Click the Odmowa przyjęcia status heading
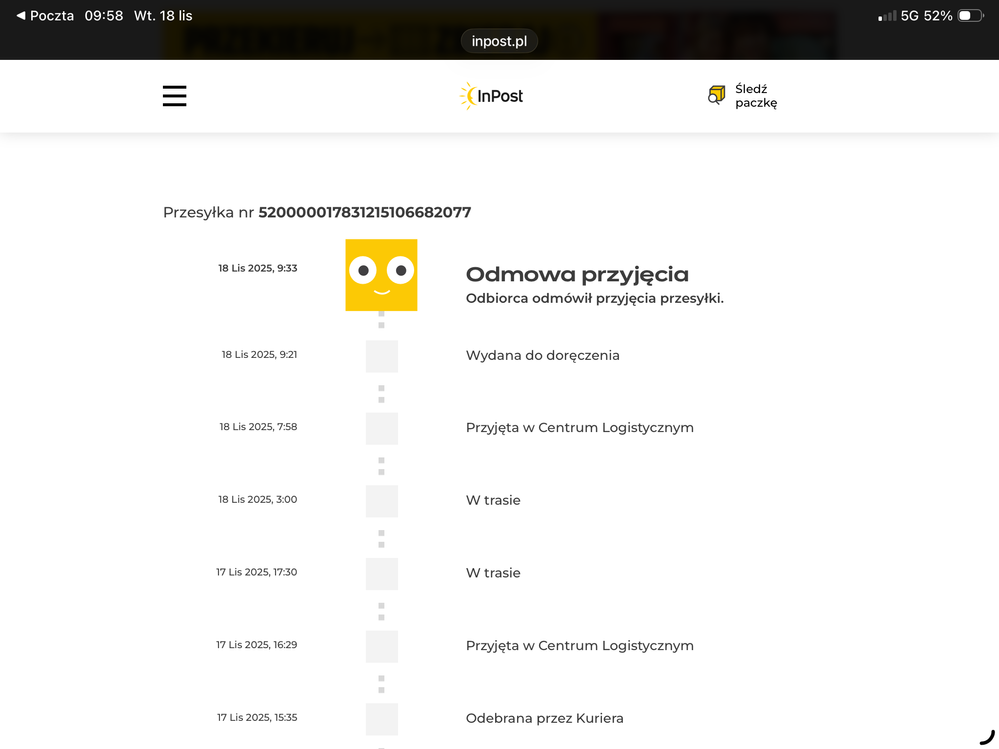Image resolution: width=999 pixels, height=749 pixels. 577,274
